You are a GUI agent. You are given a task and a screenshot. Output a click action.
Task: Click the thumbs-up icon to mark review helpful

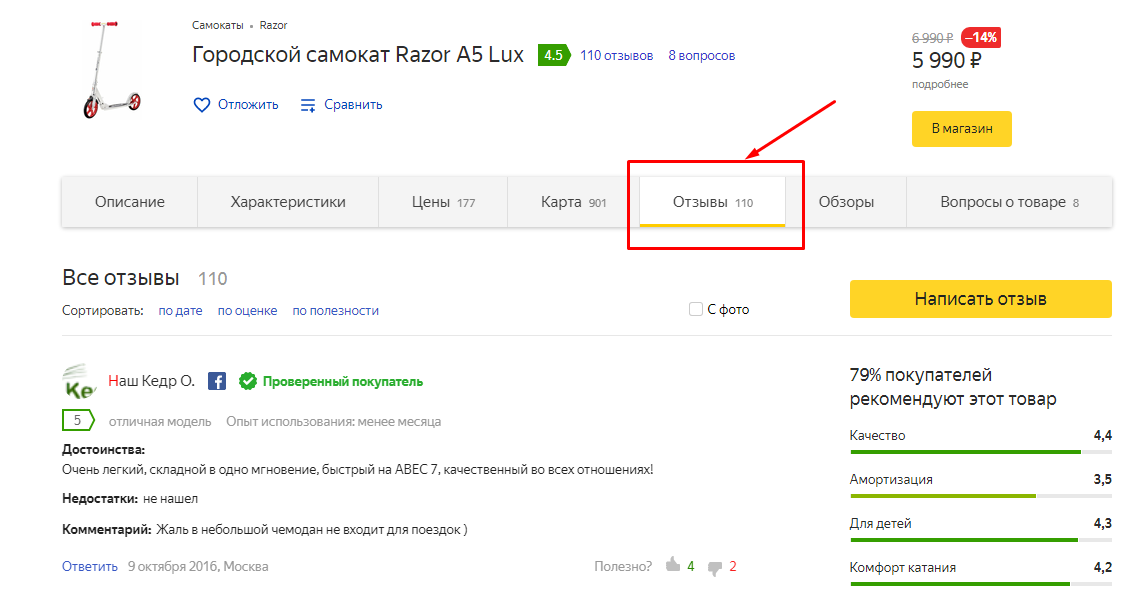(673, 564)
